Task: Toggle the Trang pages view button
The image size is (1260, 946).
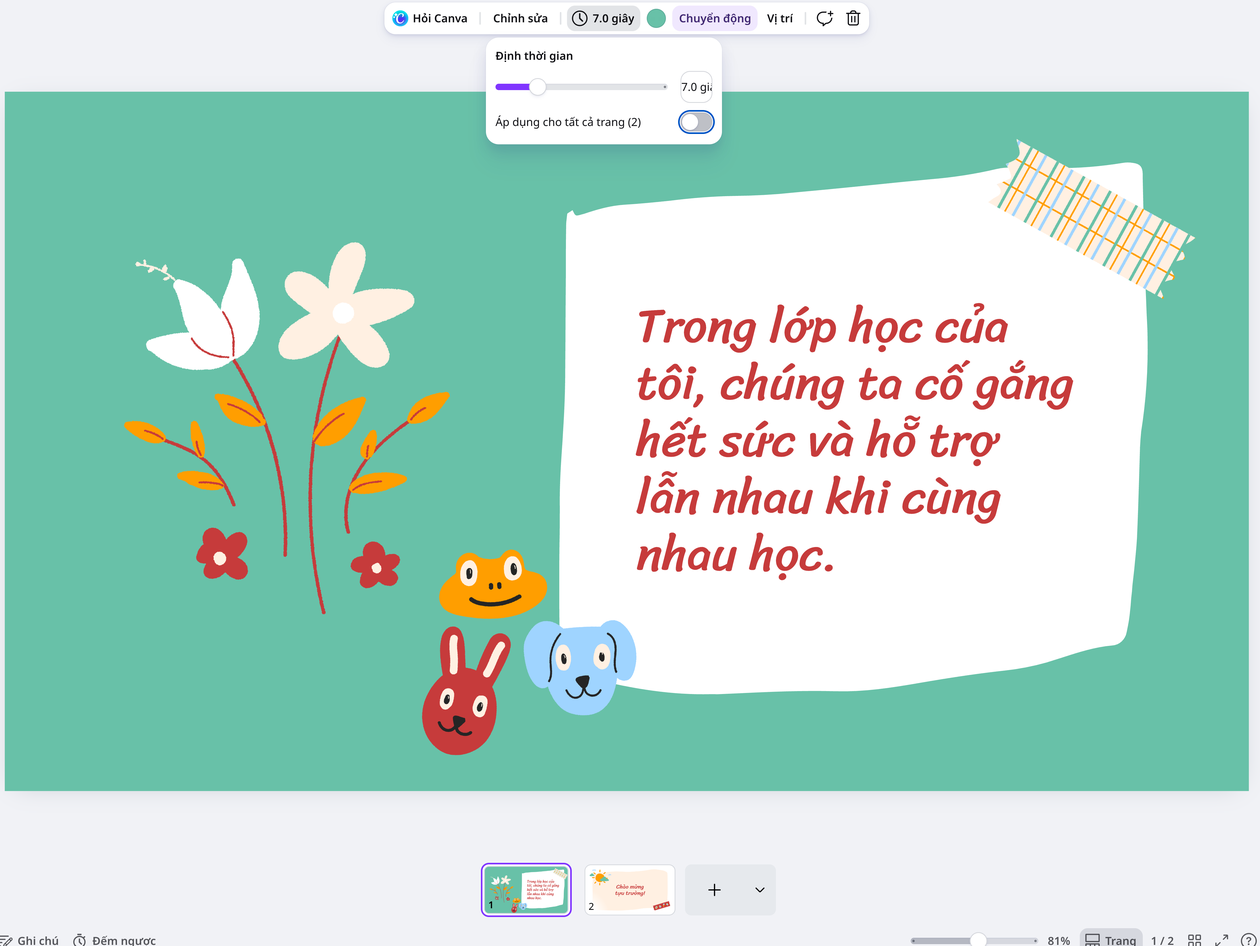Action: click(1110, 939)
